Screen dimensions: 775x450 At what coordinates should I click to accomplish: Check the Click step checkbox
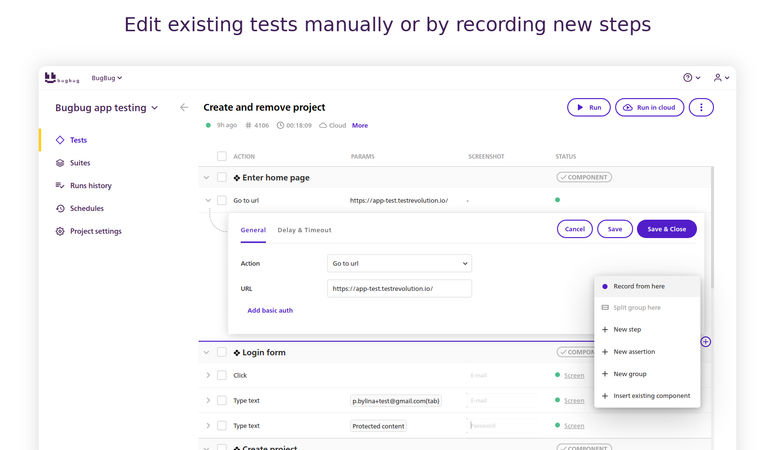coord(222,375)
